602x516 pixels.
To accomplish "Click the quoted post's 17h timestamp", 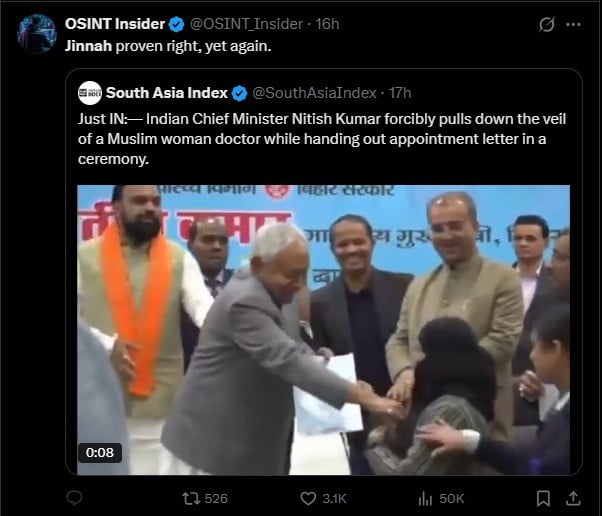I will point(400,93).
